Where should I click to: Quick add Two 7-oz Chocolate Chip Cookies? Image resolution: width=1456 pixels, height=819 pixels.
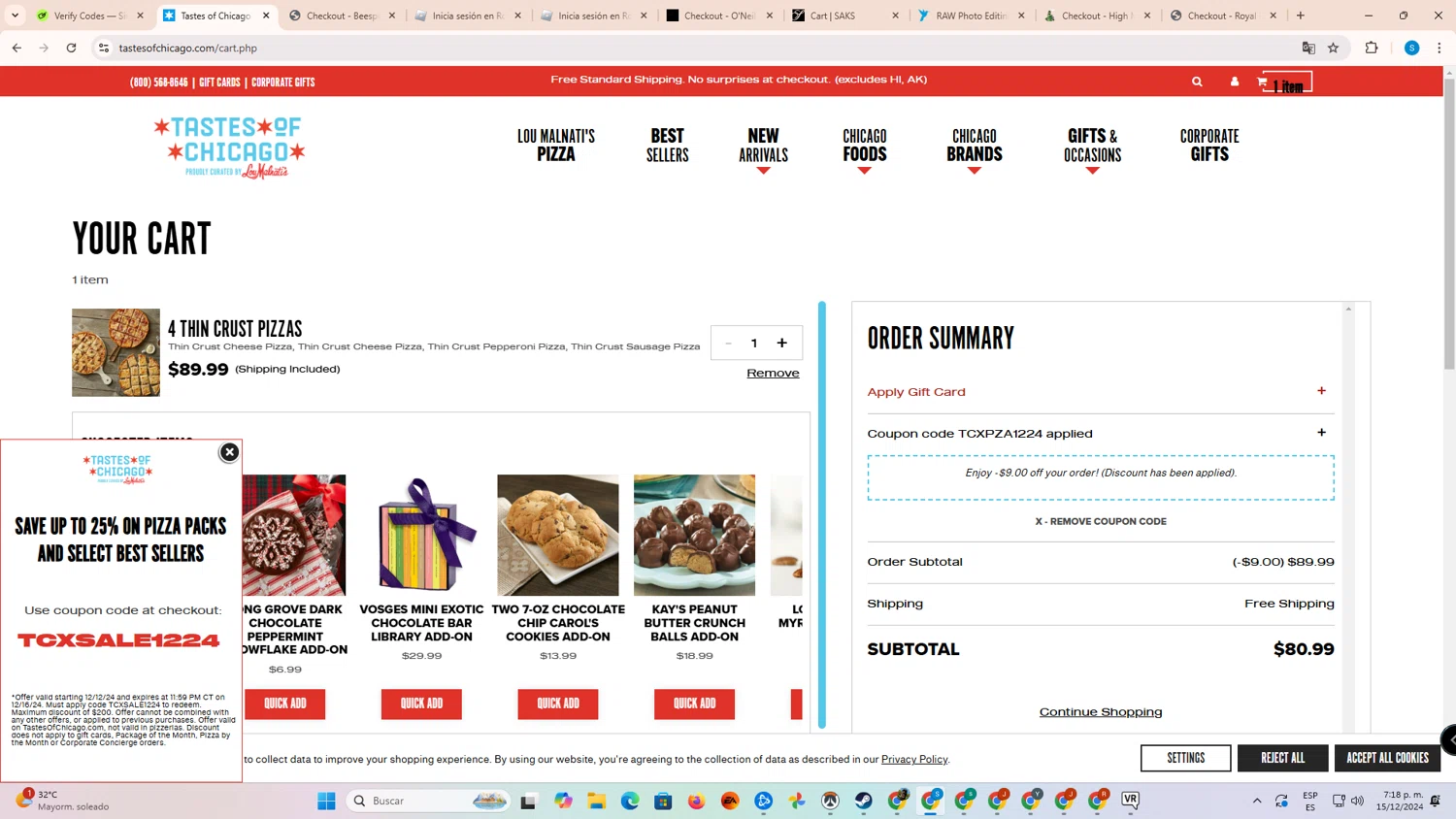(558, 704)
